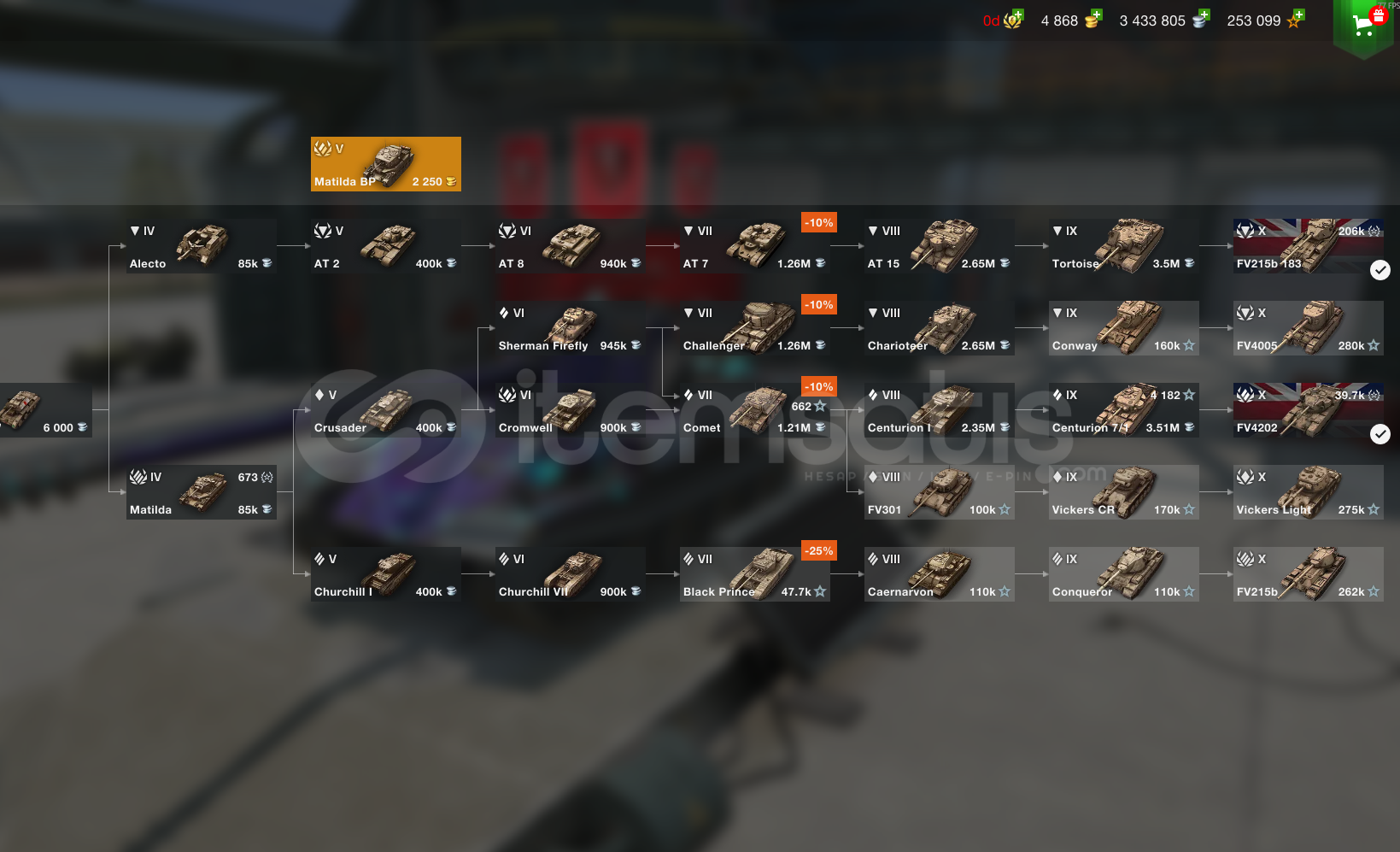This screenshot has height=852, width=1400.
Task: Click the free XP star icon
Action: pos(1294,21)
